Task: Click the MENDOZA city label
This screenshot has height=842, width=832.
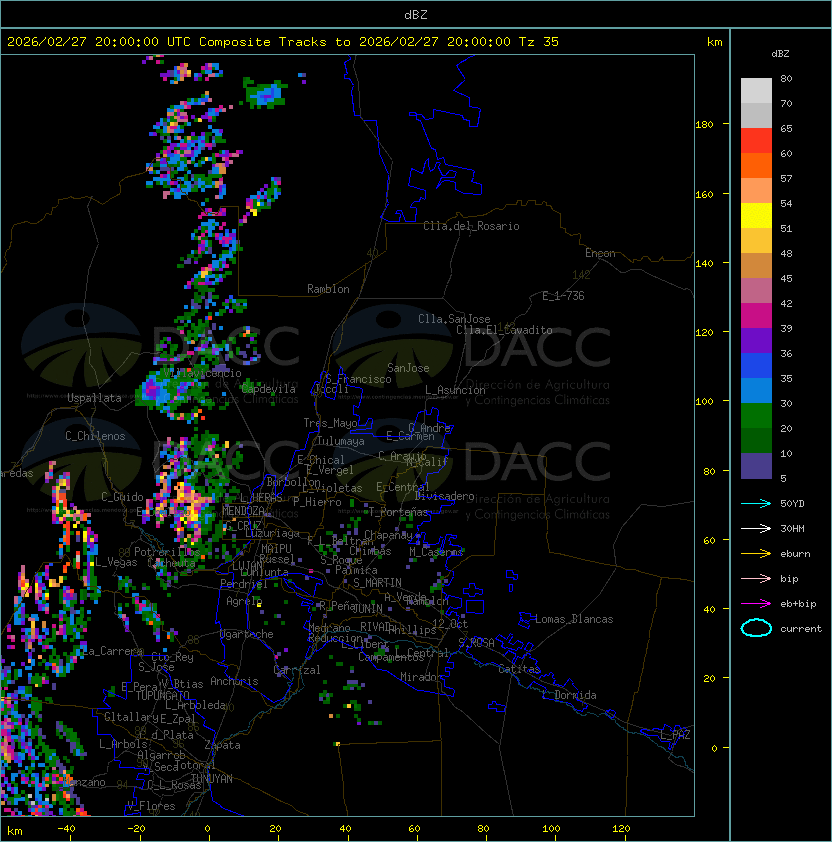Action: [x=243, y=511]
